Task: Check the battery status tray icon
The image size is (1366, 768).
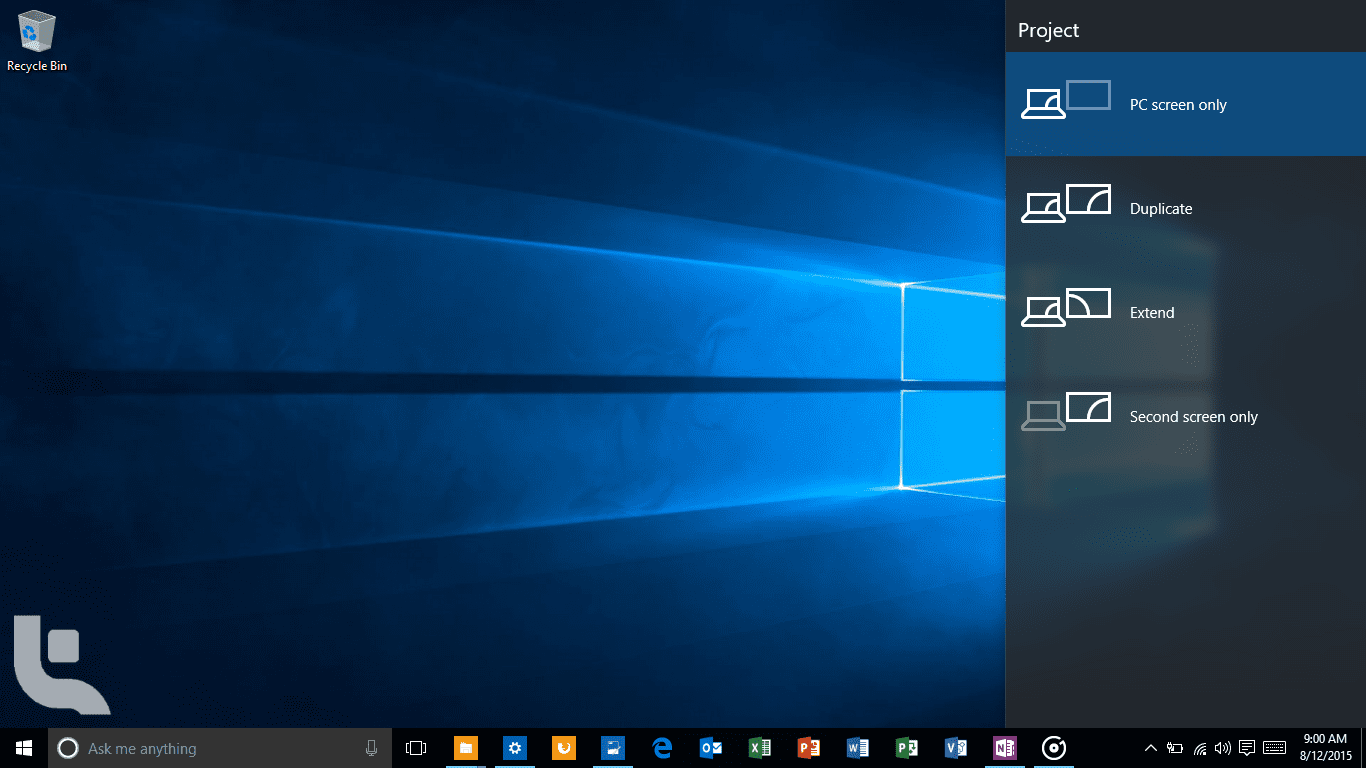Action: point(1175,748)
